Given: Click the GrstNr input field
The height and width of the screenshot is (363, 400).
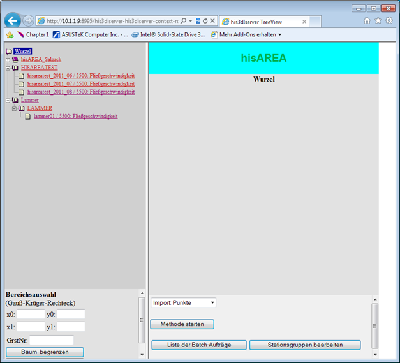Looking at the screenshot, I should [x=51, y=340].
